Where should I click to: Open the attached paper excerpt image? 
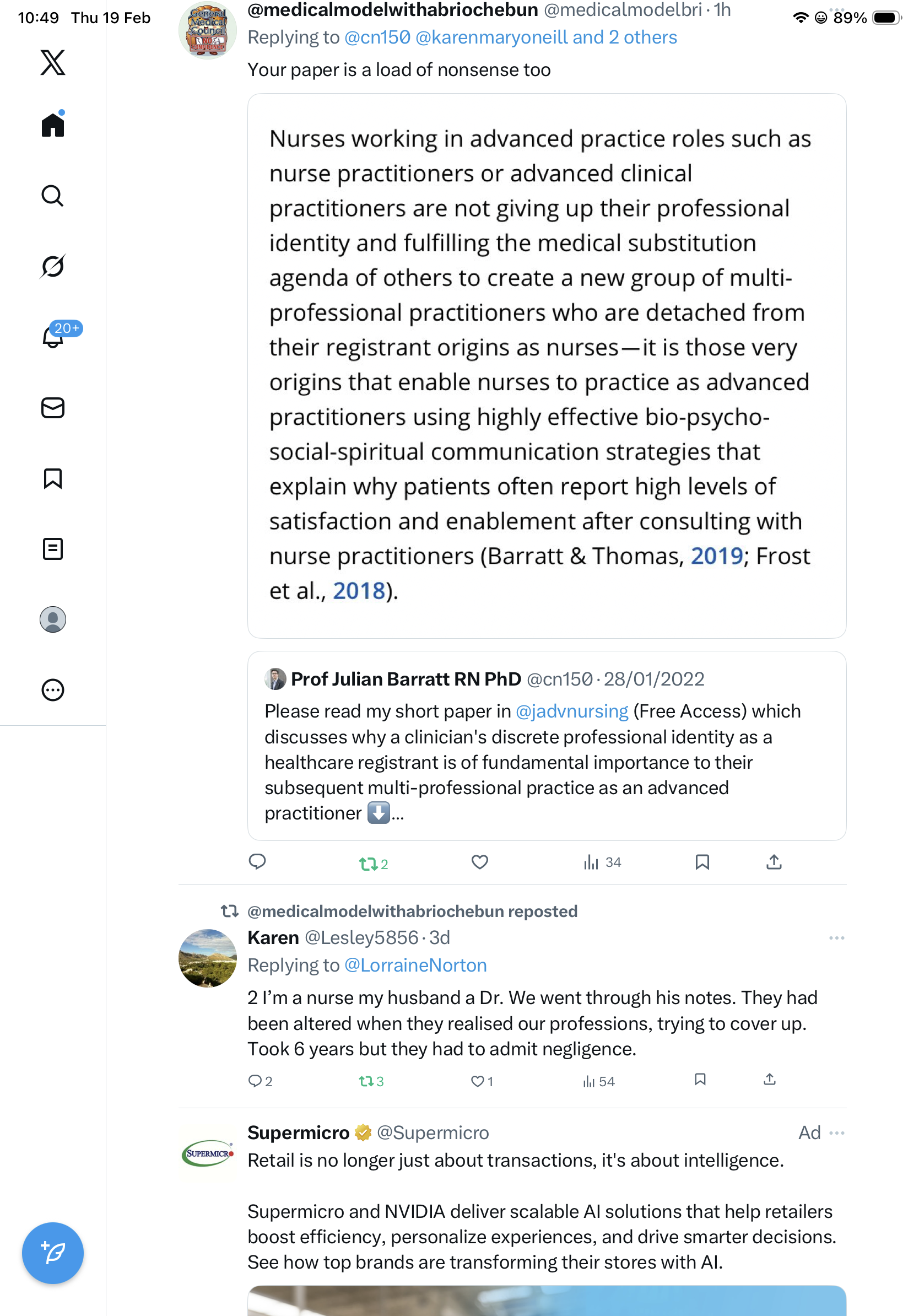(547, 366)
